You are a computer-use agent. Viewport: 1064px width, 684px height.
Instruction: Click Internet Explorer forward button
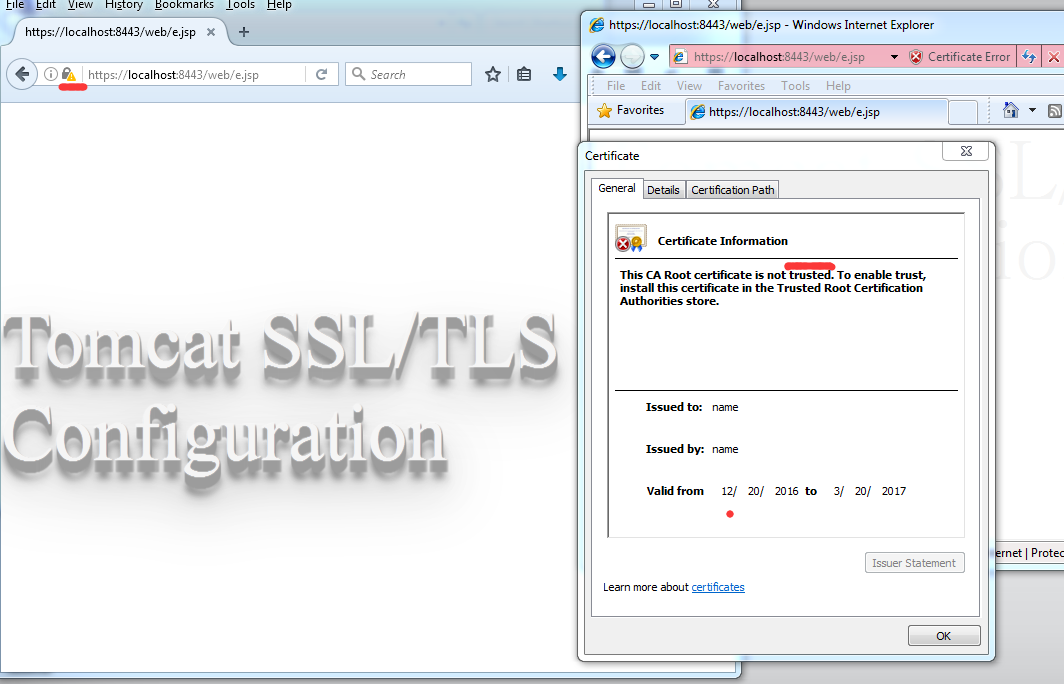point(632,56)
